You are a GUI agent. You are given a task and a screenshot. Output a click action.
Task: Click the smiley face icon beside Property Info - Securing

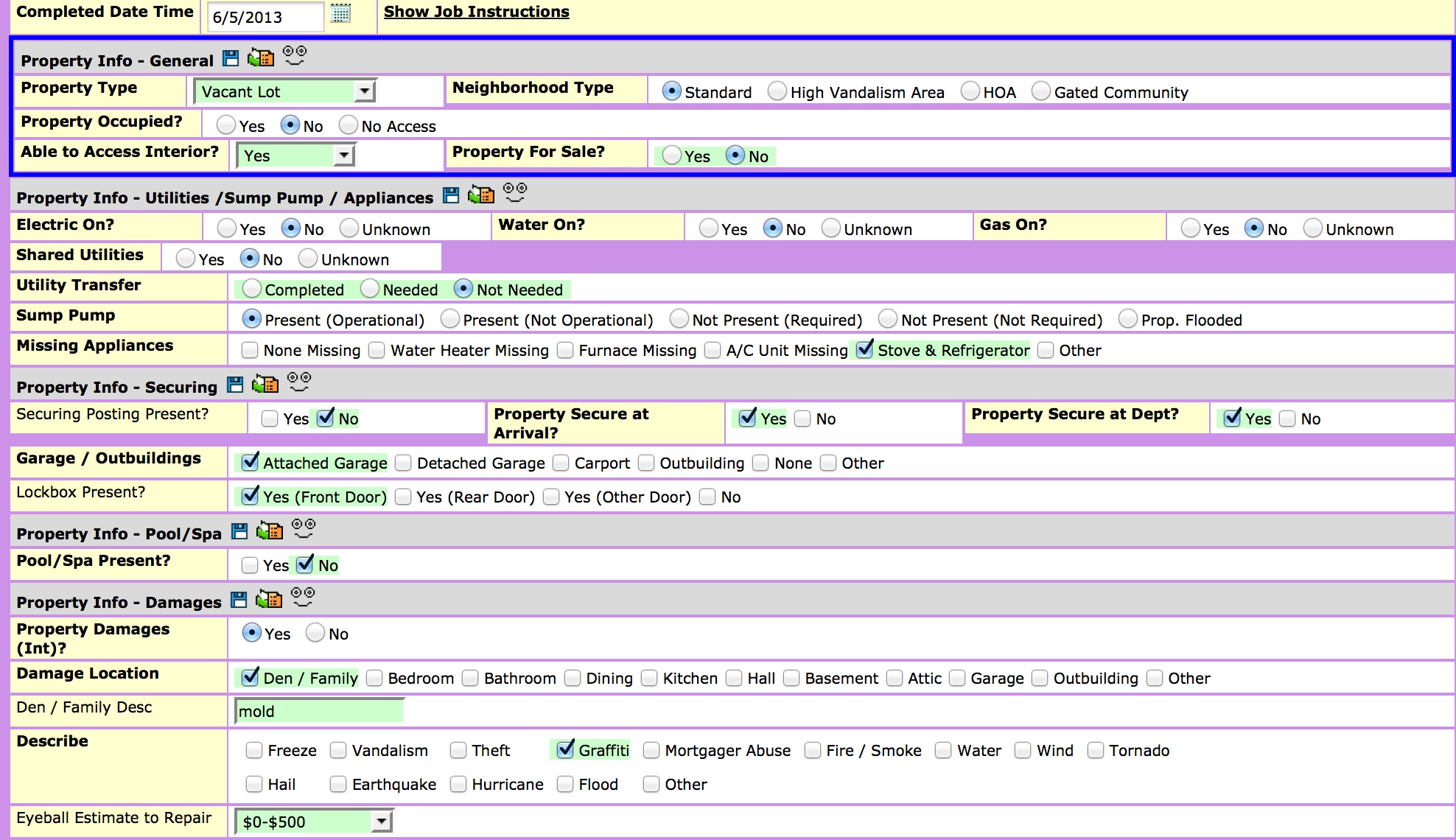299,381
